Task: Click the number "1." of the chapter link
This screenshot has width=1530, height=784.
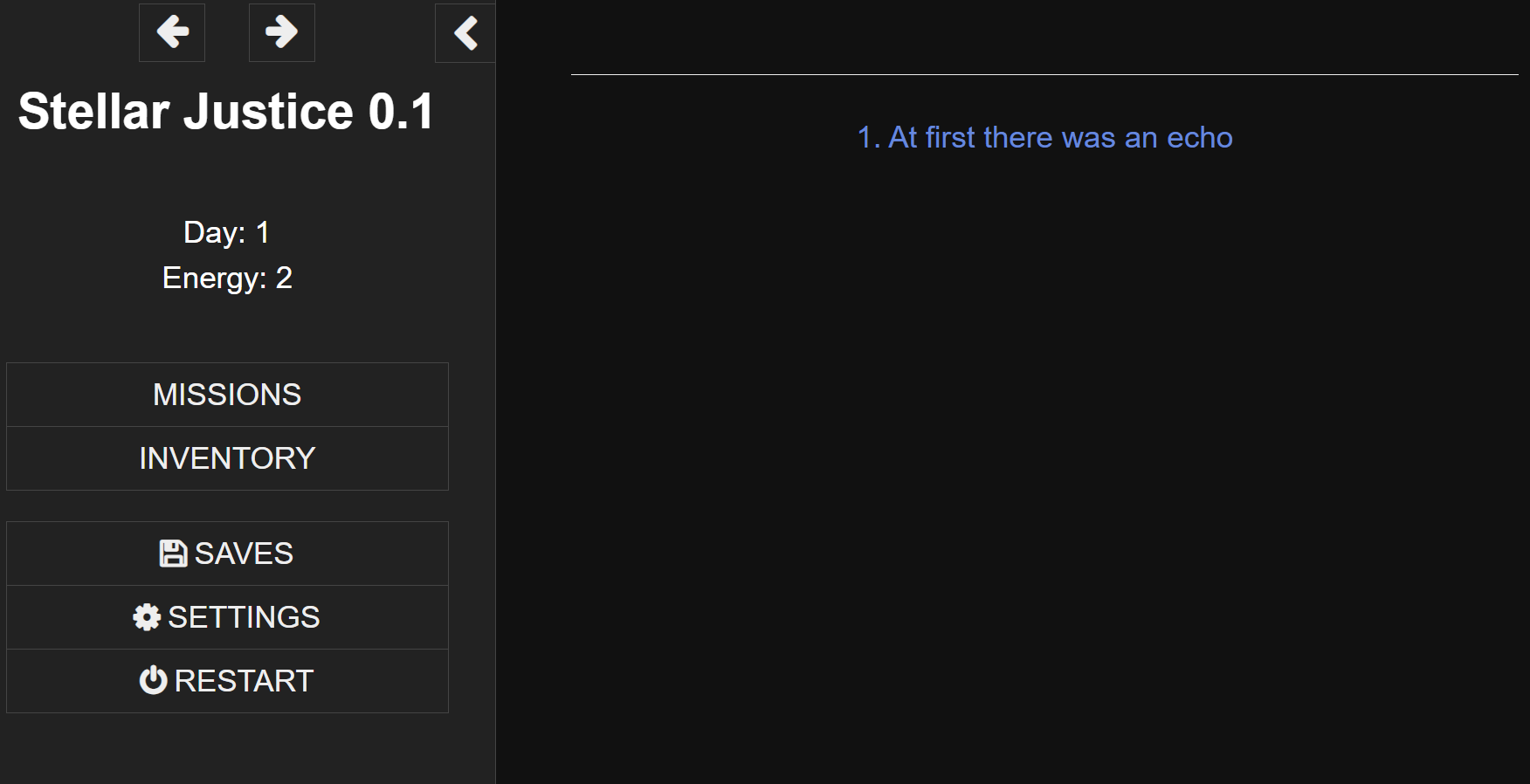Action: click(x=869, y=138)
